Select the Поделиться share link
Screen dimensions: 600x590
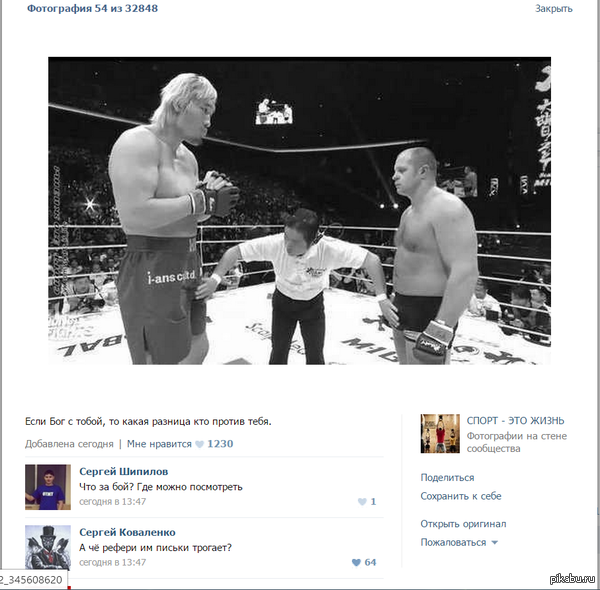tap(447, 478)
